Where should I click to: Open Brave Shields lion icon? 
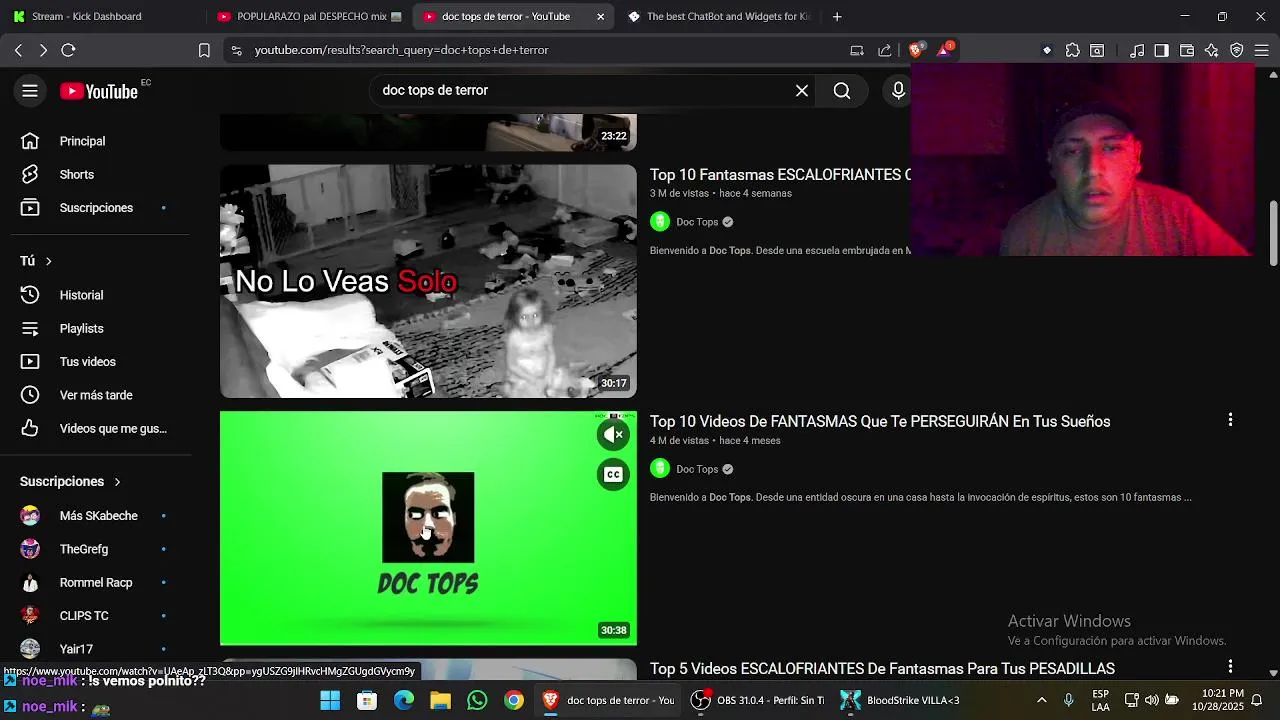(916, 50)
